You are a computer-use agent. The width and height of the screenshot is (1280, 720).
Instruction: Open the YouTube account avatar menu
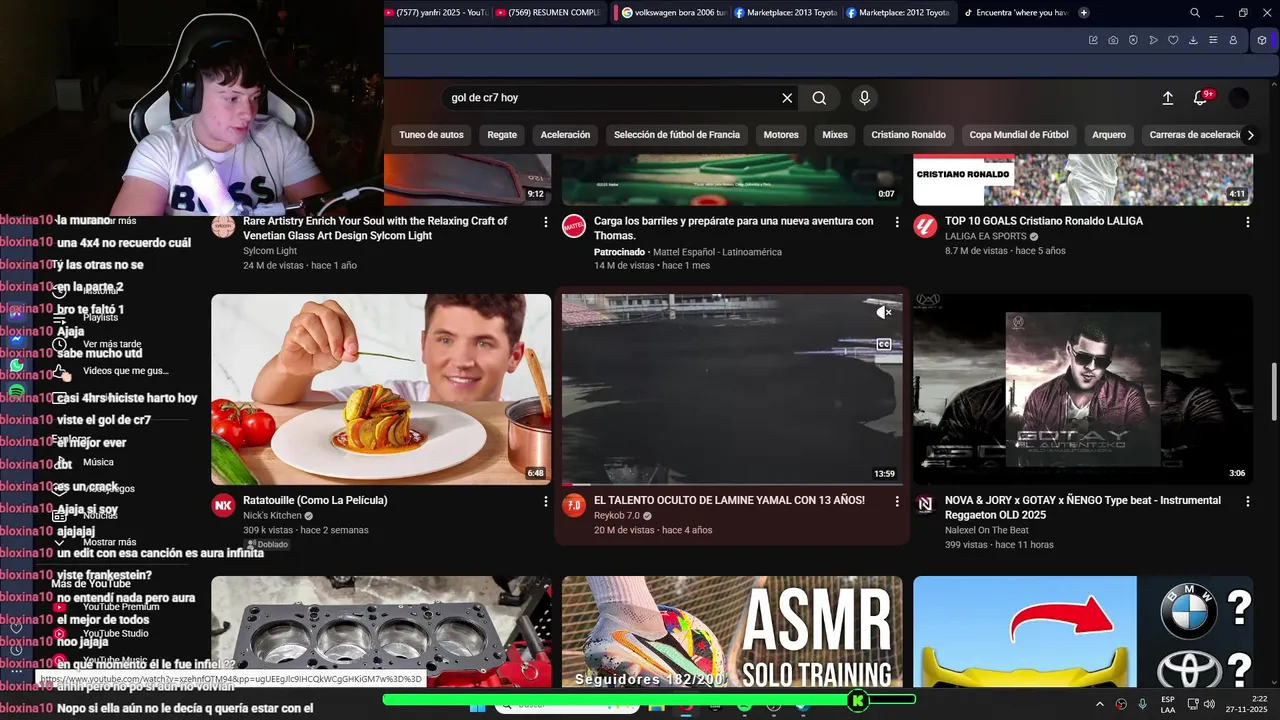[1239, 98]
